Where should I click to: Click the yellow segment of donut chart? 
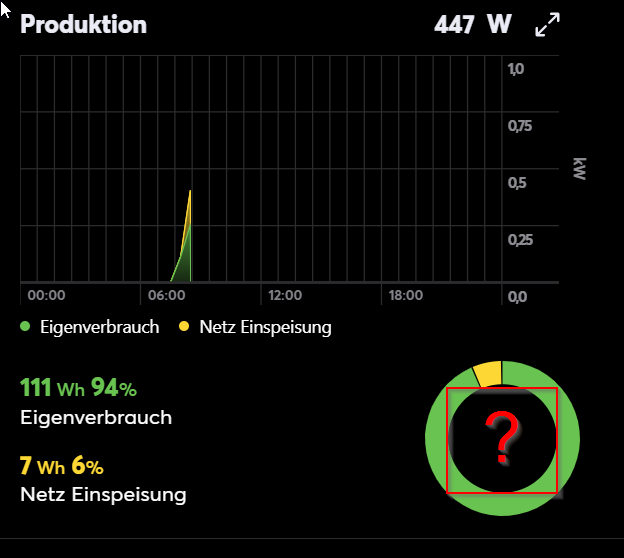487,374
